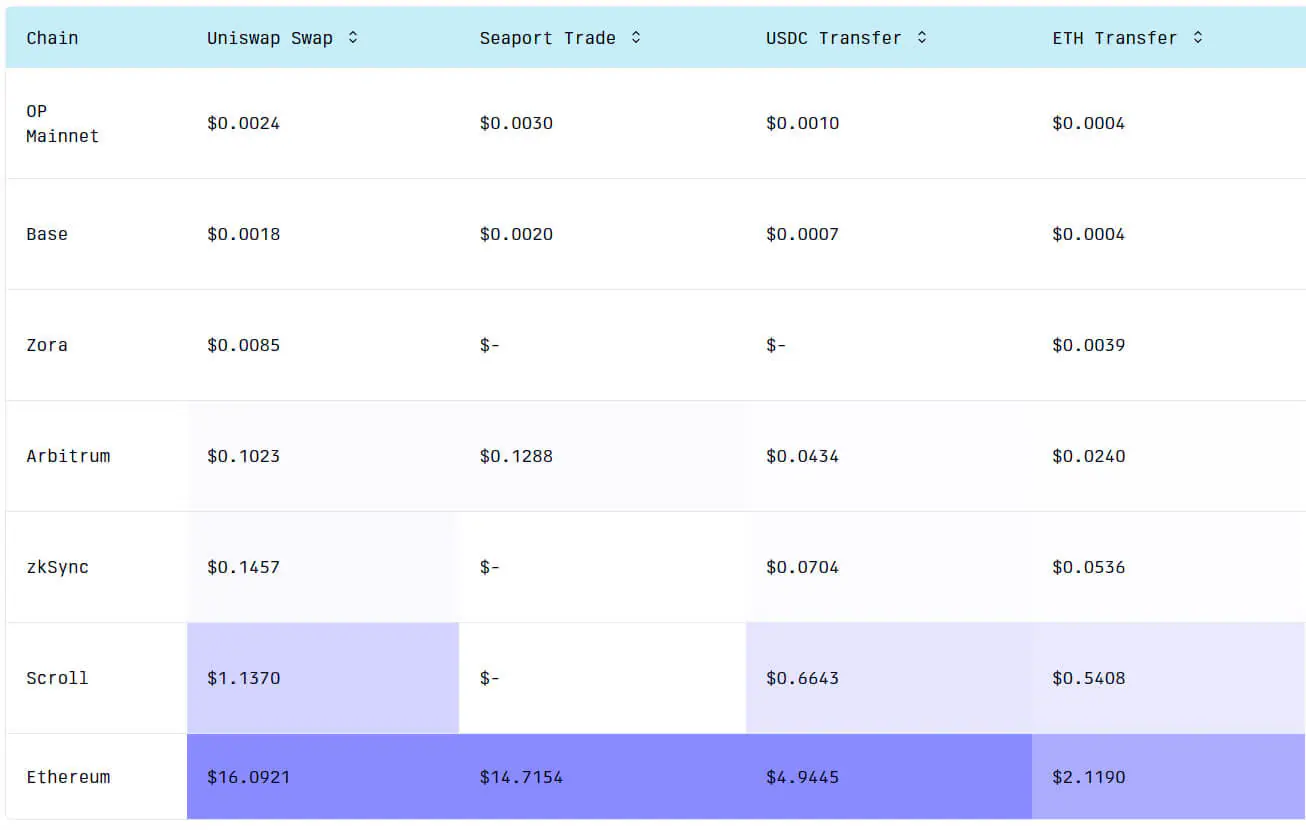Screen dimensions: 1306x830
Task: Click the sort arrows beside USDC Transfer
Action: 921,37
